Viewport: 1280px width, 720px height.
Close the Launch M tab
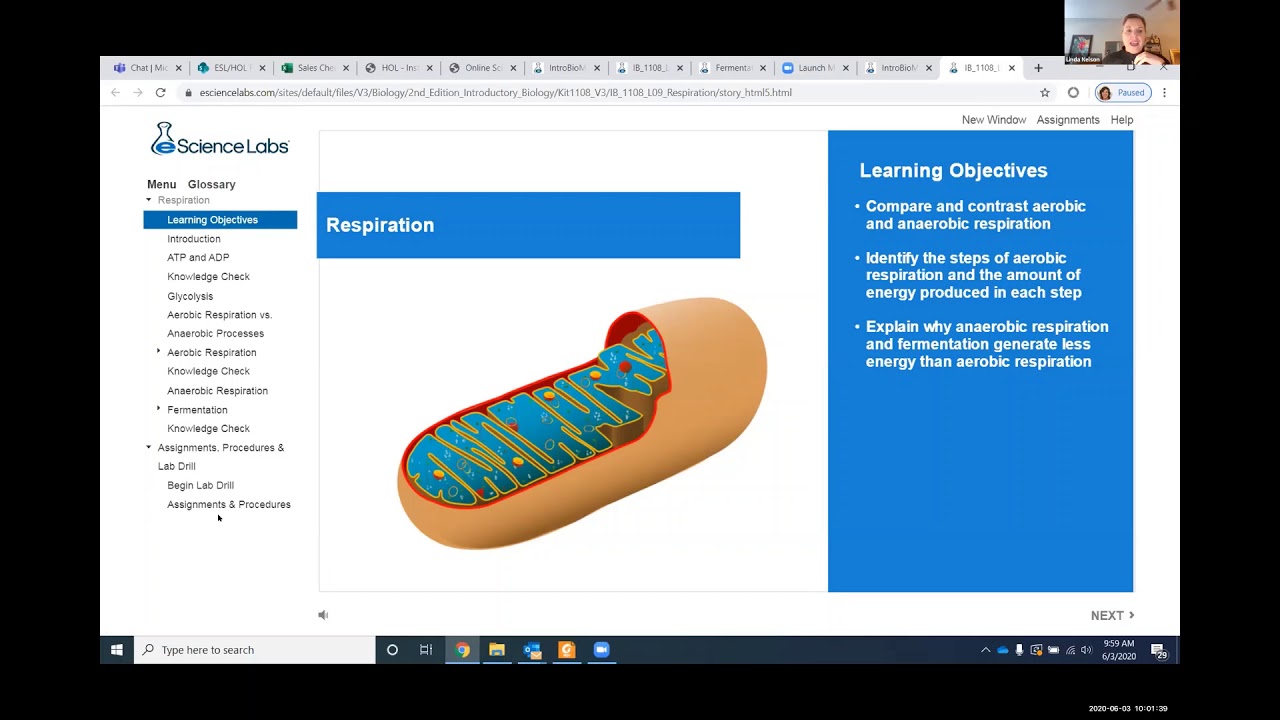click(846, 68)
